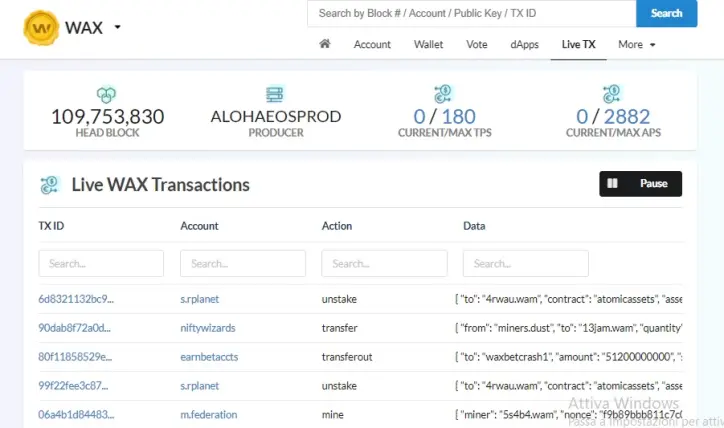Click the mine action cell

[333, 415]
